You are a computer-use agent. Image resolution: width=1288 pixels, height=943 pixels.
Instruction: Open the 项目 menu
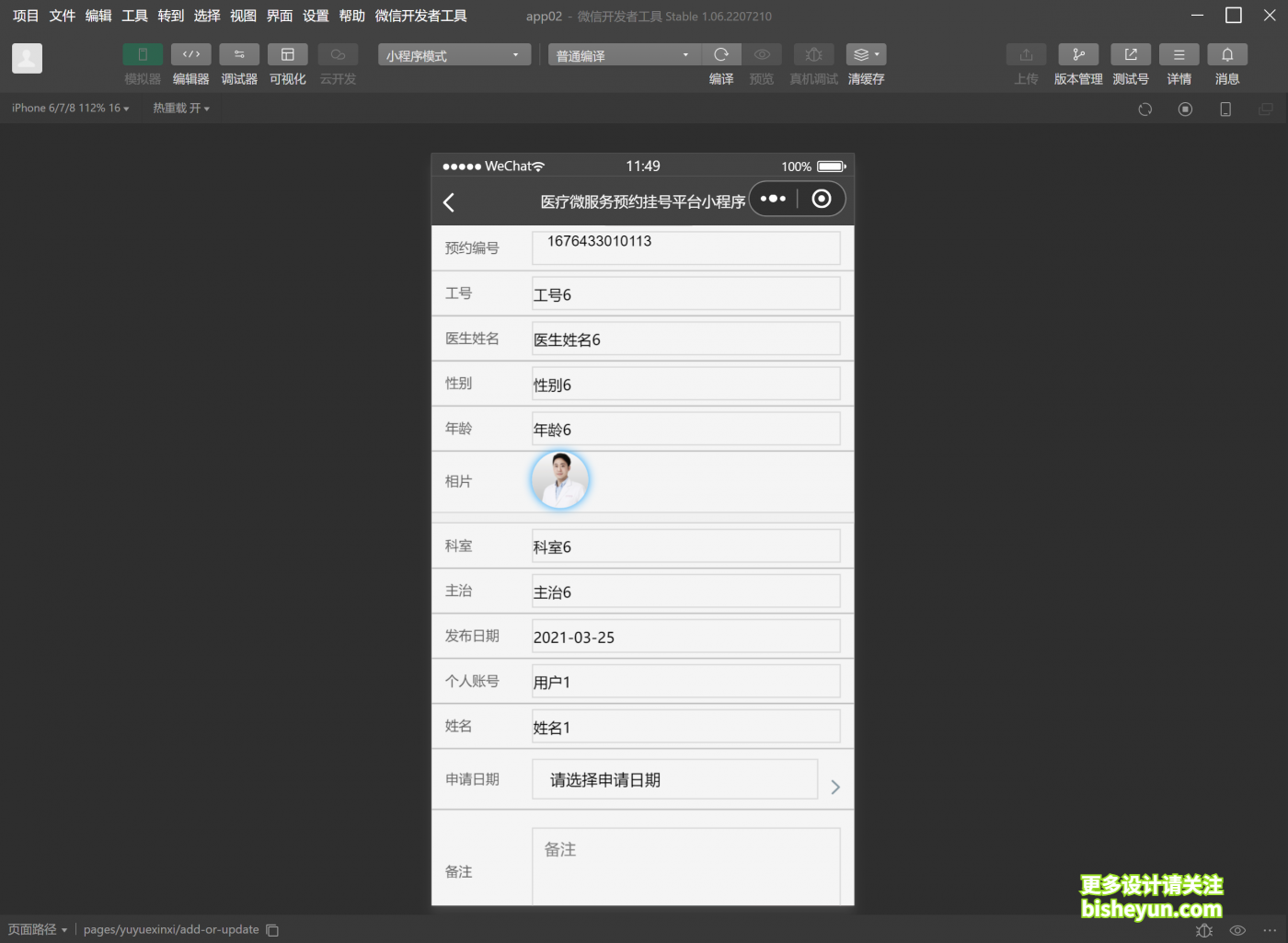coord(26,16)
